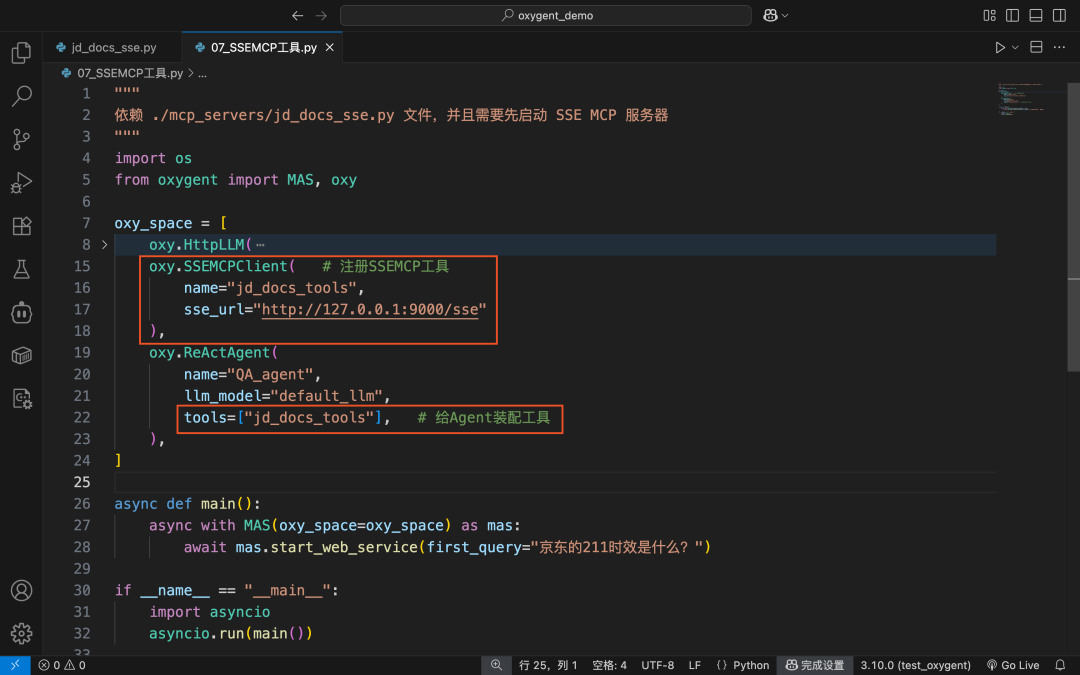Toggle the bottom panel layout button
This screenshot has width=1080, height=675.
(1036, 15)
